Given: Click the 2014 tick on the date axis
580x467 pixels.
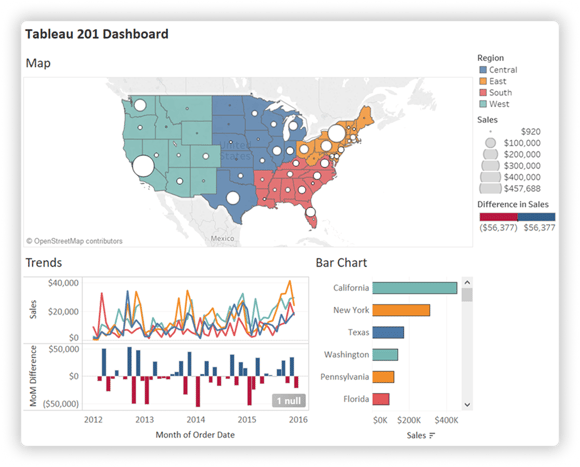Looking at the screenshot, I should point(196,420).
